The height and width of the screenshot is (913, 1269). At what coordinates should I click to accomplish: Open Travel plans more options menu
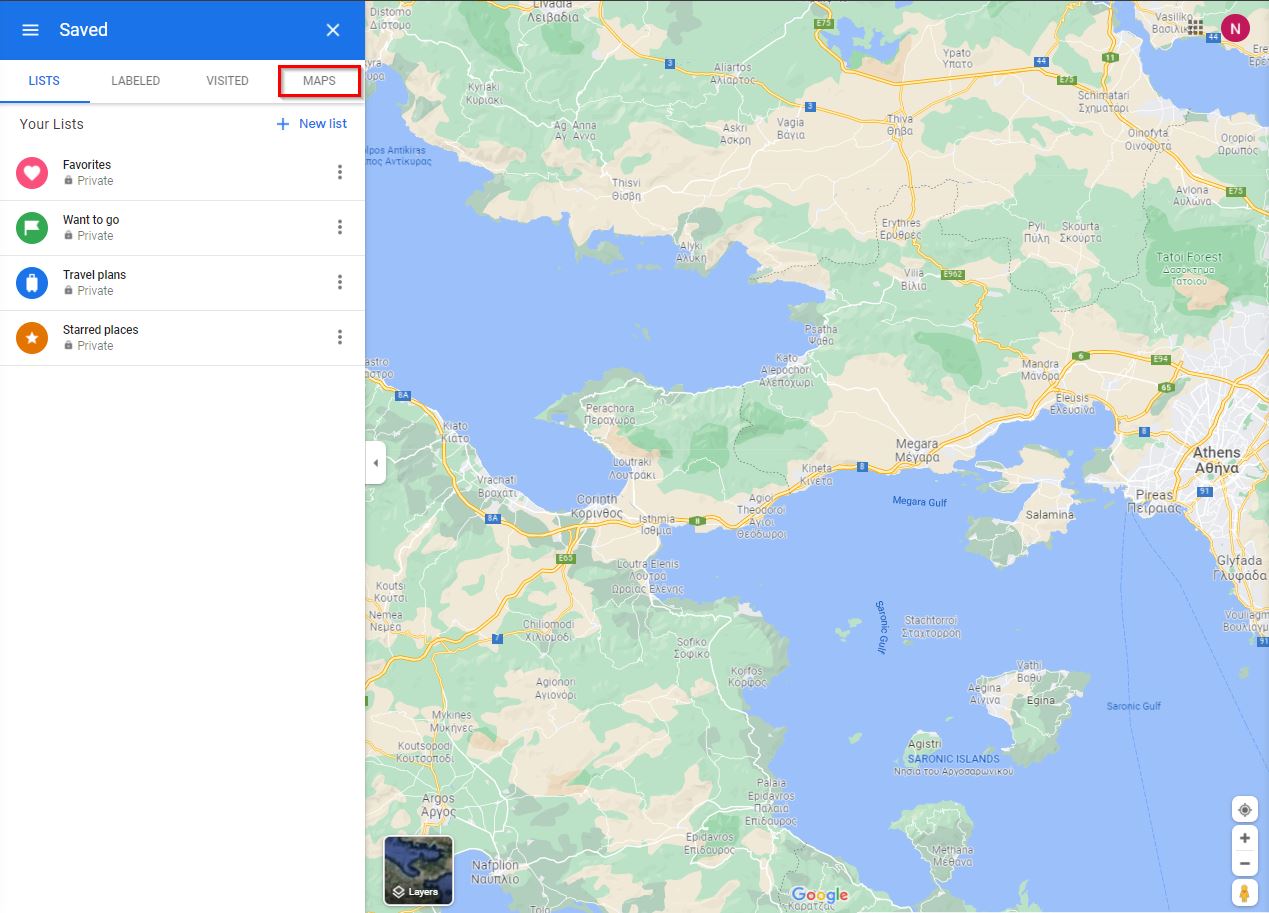point(340,282)
